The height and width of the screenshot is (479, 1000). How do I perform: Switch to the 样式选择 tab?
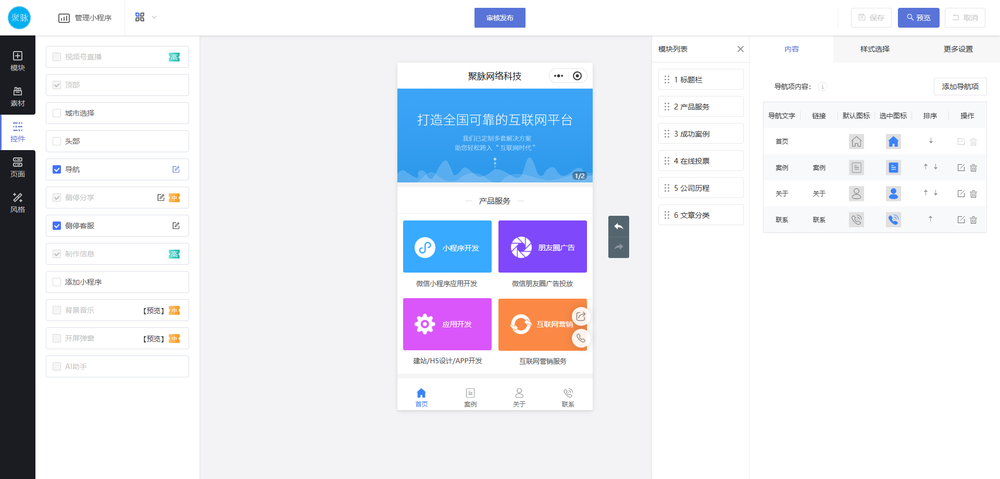(x=874, y=49)
